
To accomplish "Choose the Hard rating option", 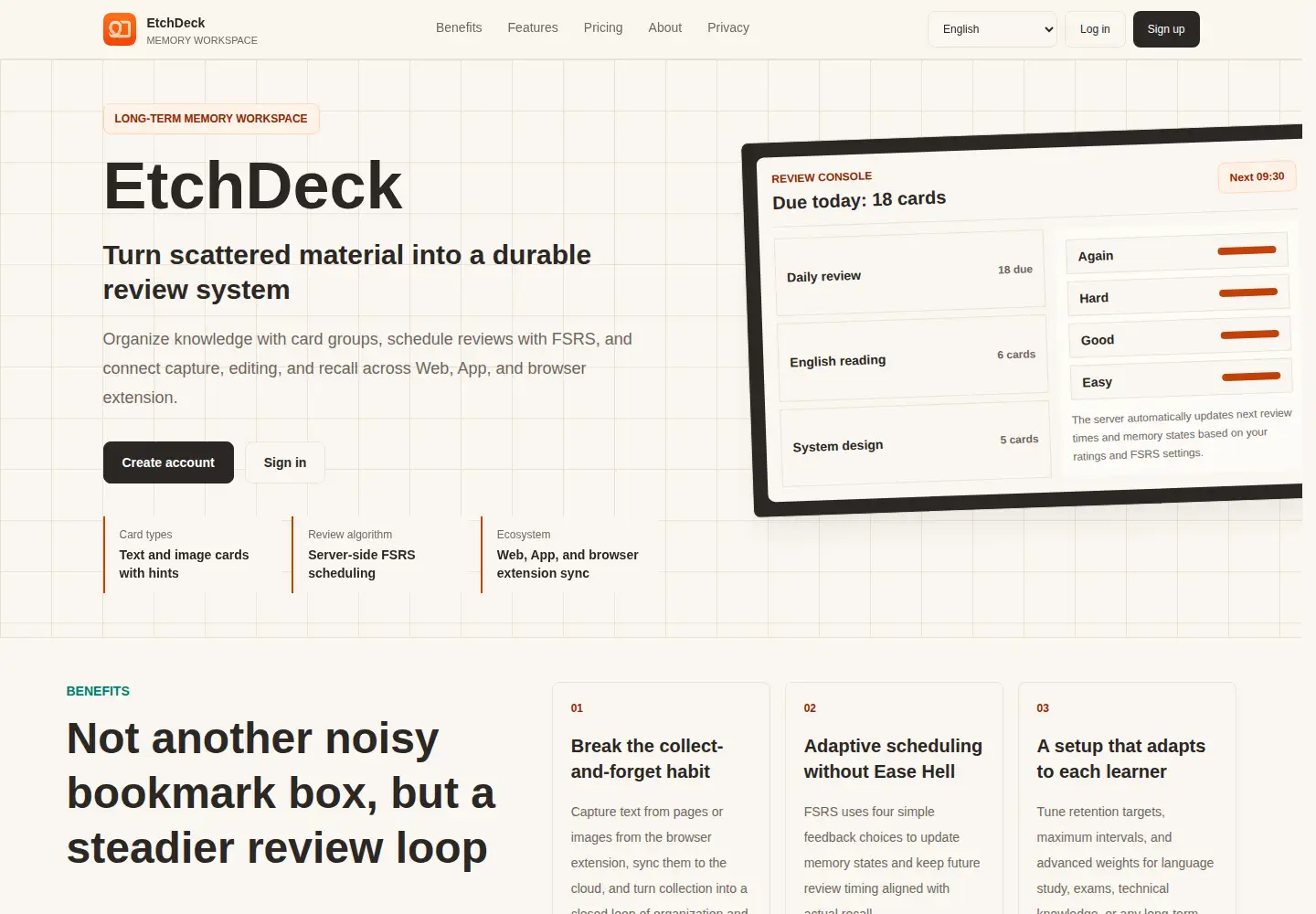I will click(x=1179, y=295).
